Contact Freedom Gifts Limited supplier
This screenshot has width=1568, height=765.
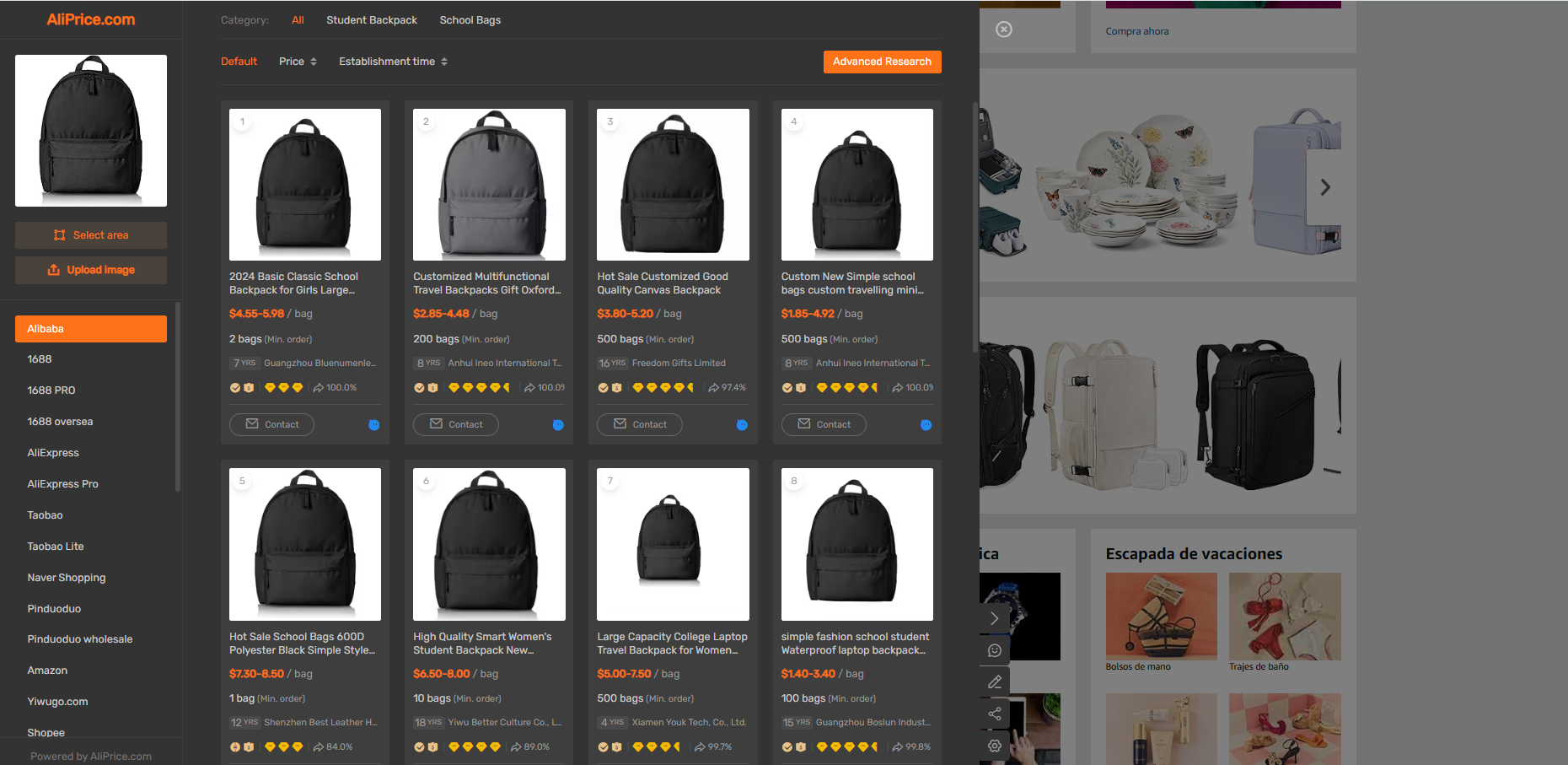[x=640, y=424]
